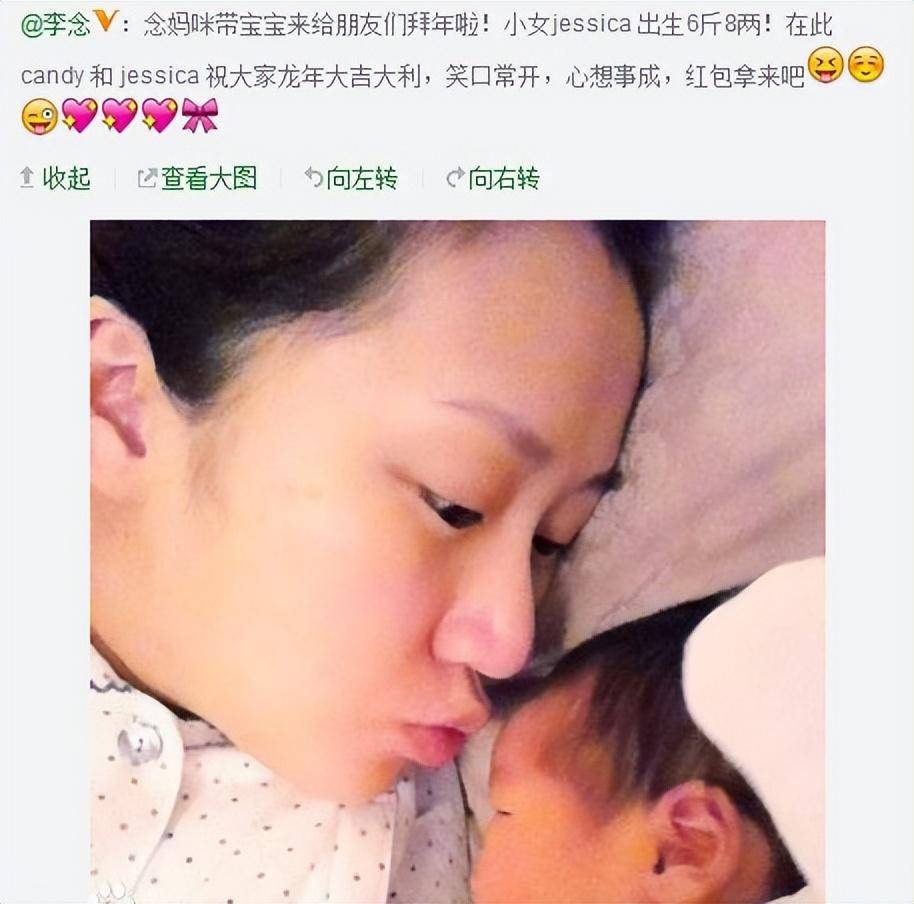Click the first sparkling pink heart emoji
Viewport: 914px width, 904px height.
(79, 115)
